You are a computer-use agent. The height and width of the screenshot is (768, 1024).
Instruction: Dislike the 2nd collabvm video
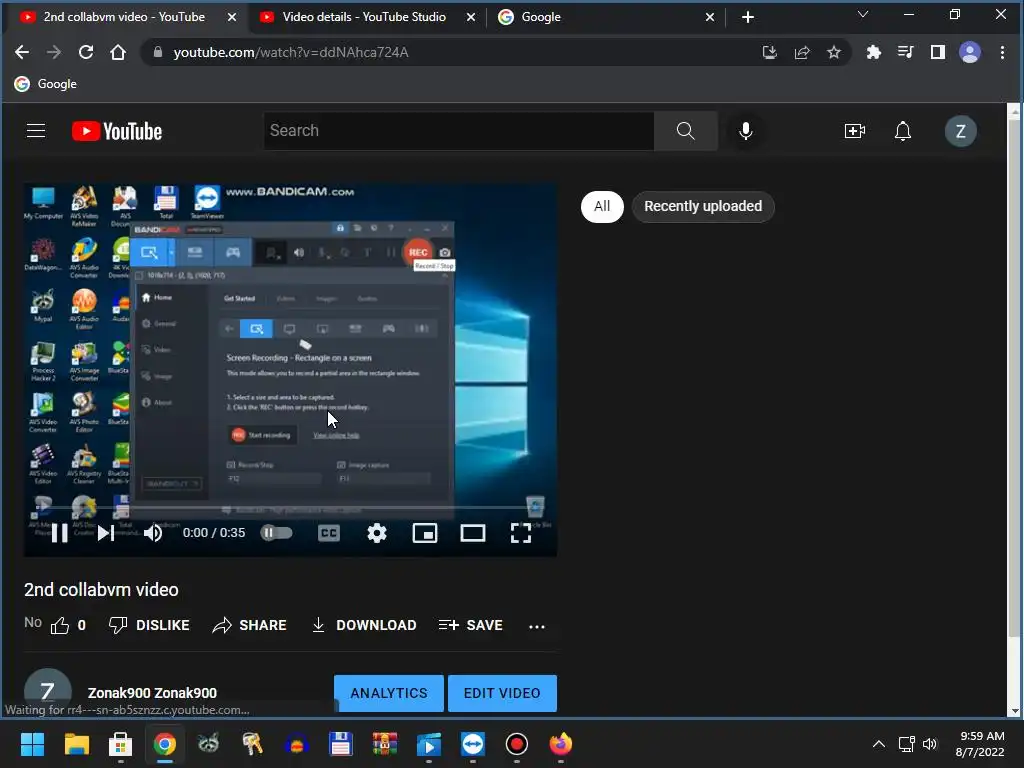(149, 625)
